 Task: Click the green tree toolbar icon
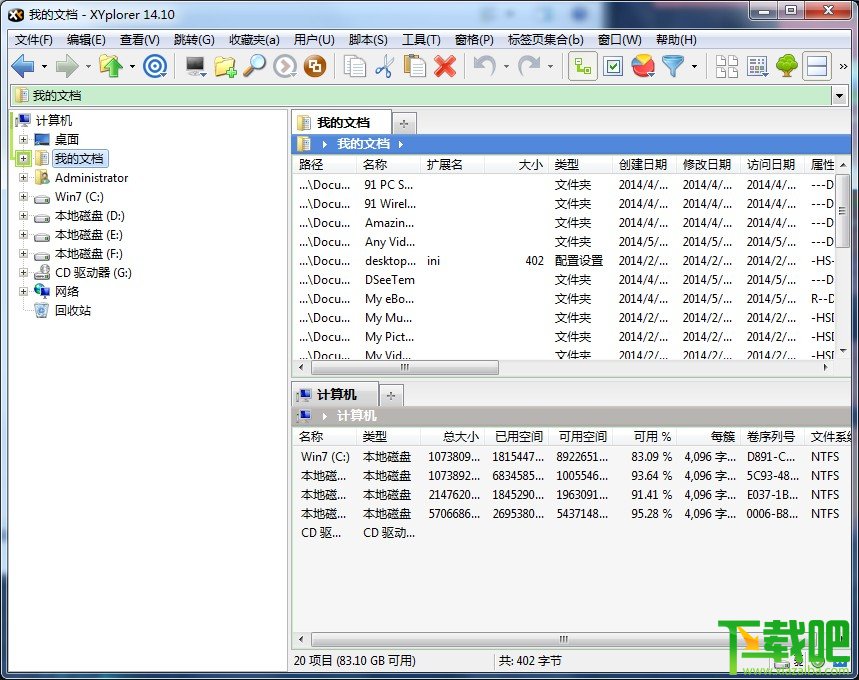[x=787, y=67]
